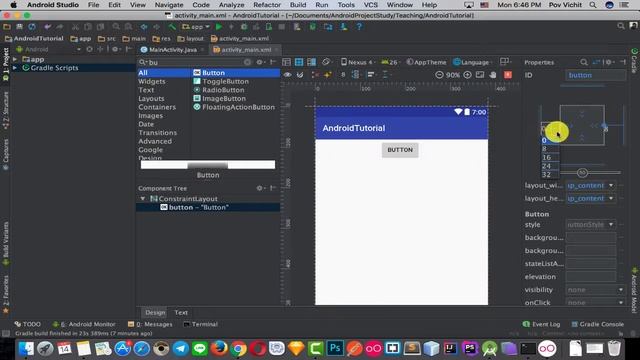Click the Cut scissors icon

point(75,27)
